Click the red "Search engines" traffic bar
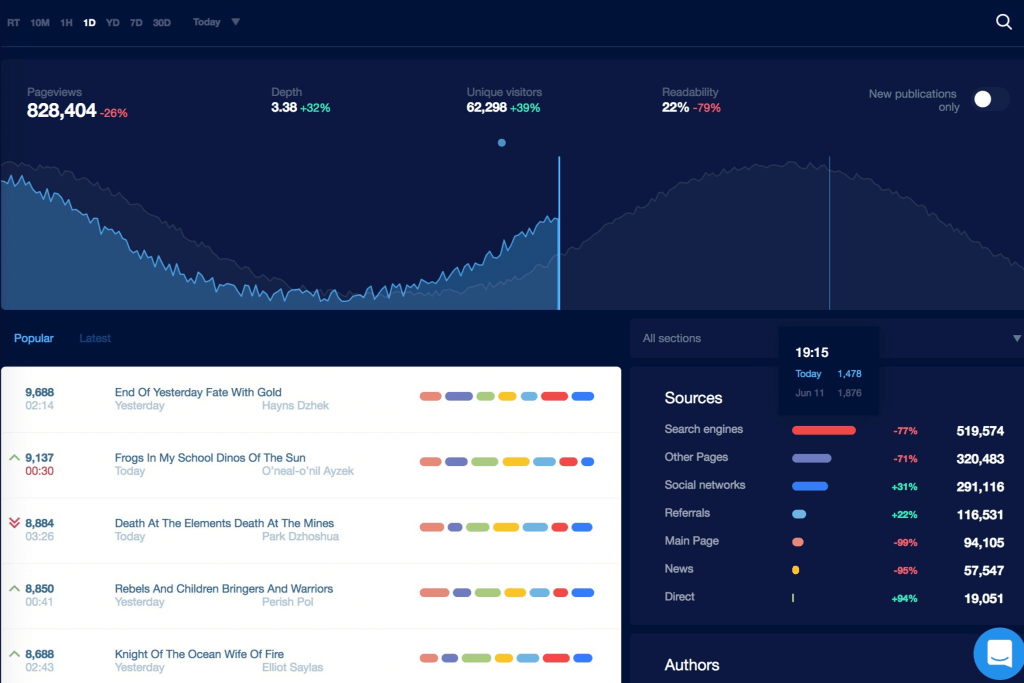Screen dimensions: 1024x683 pyautogui.click(x=824, y=430)
